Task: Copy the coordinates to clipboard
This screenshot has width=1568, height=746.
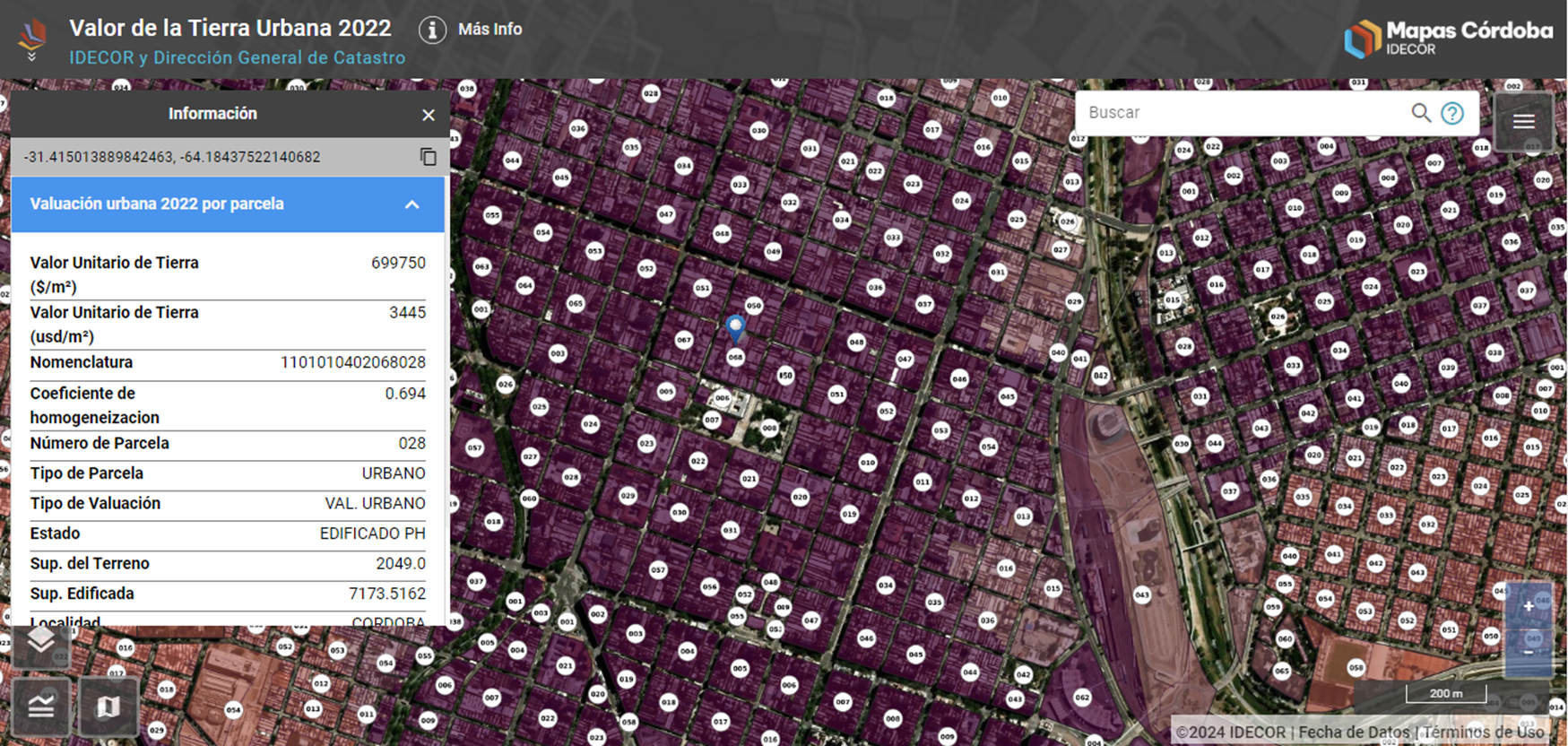Action: (x=429, y=157)
